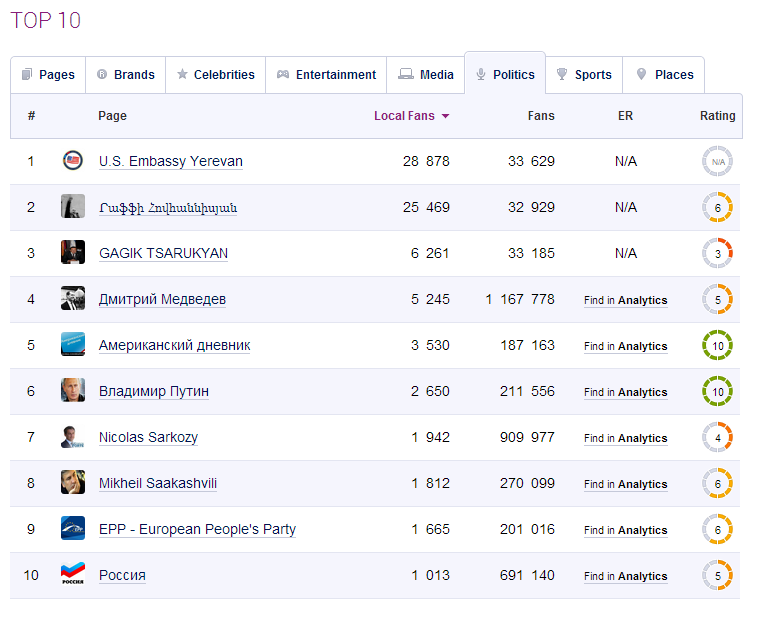The image size is (761, 619).
Task: Click the rating 3 ring for GAGIK TSARUKYAN
Action: 717,253
